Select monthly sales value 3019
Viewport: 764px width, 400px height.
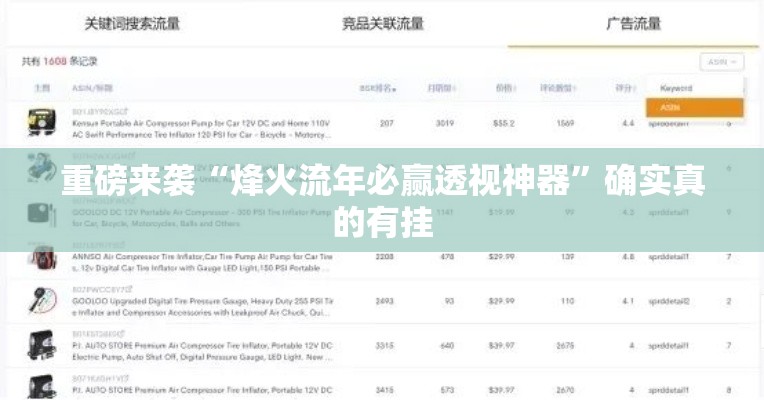tap(444, 123)
